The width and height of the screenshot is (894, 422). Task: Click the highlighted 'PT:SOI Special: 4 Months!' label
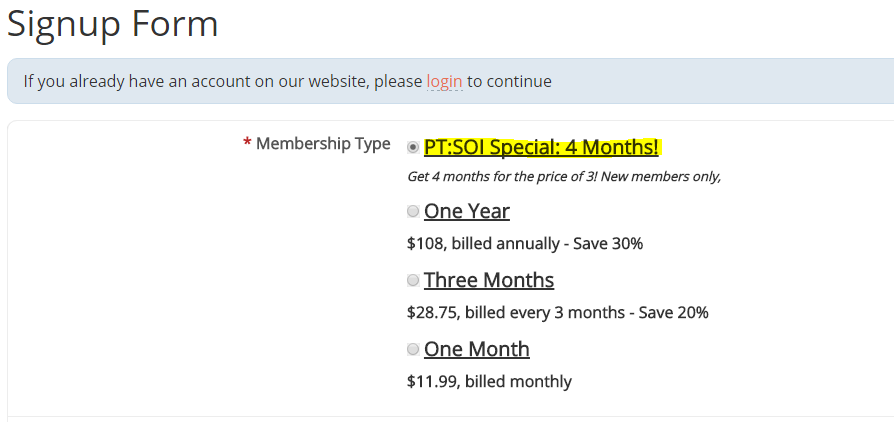pyautogui.click(x=541, y=148)
